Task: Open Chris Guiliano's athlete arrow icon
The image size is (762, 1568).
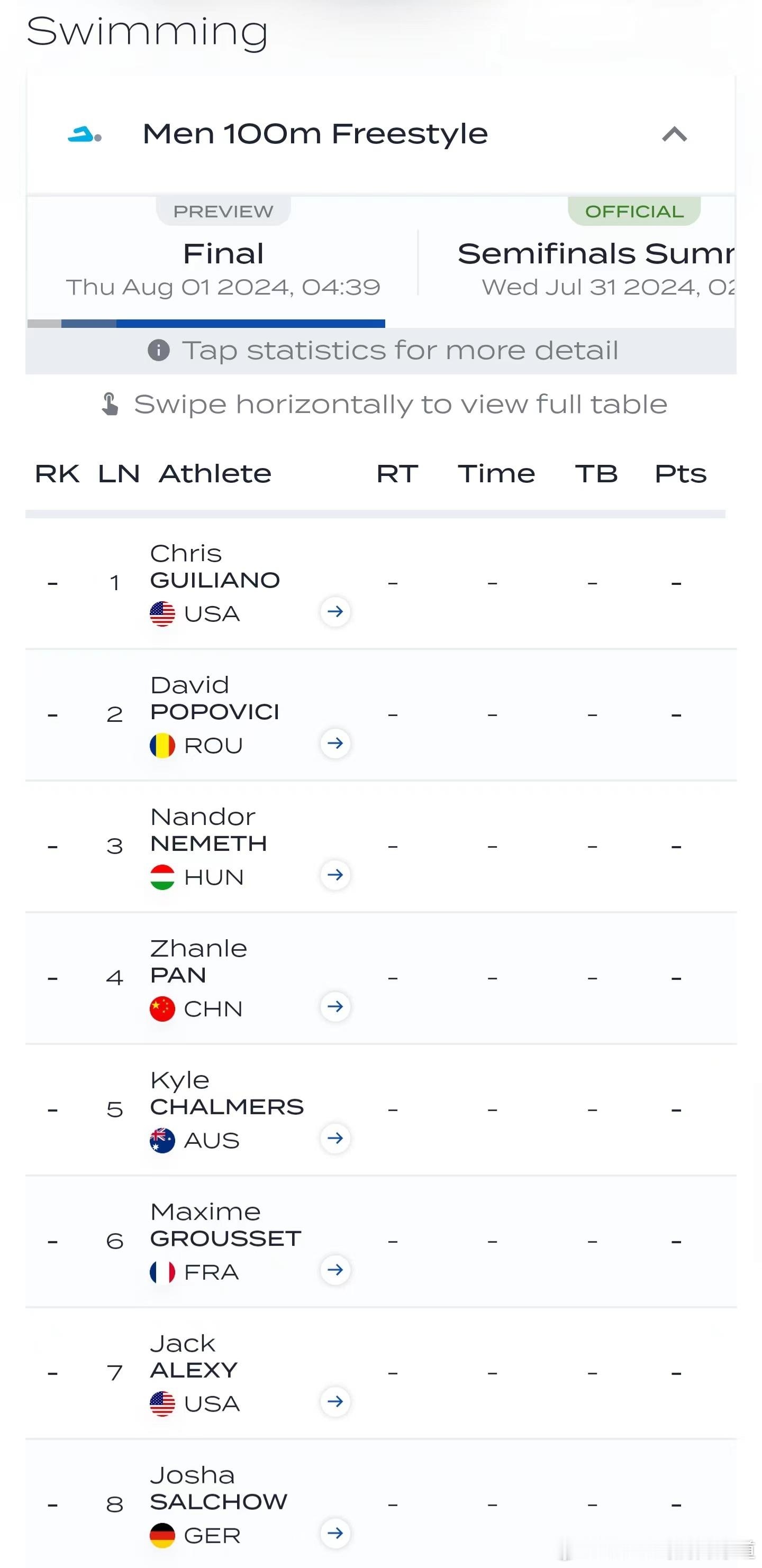Action: point(335,612)
